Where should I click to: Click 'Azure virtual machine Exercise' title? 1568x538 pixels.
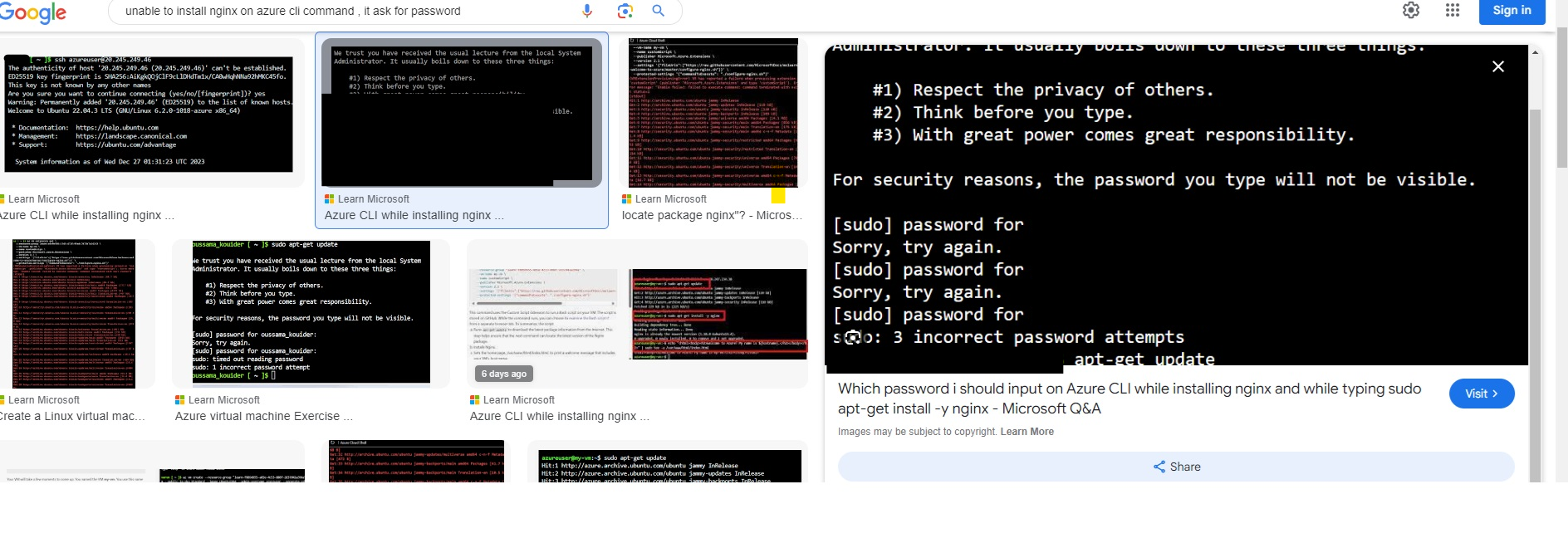click(x=263, y=416)
